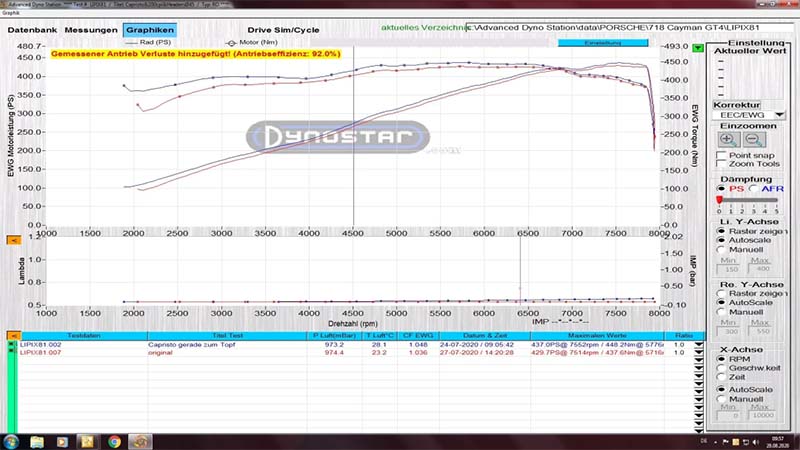Expand arrow for LIPIX81.007 row

[700, 353]
